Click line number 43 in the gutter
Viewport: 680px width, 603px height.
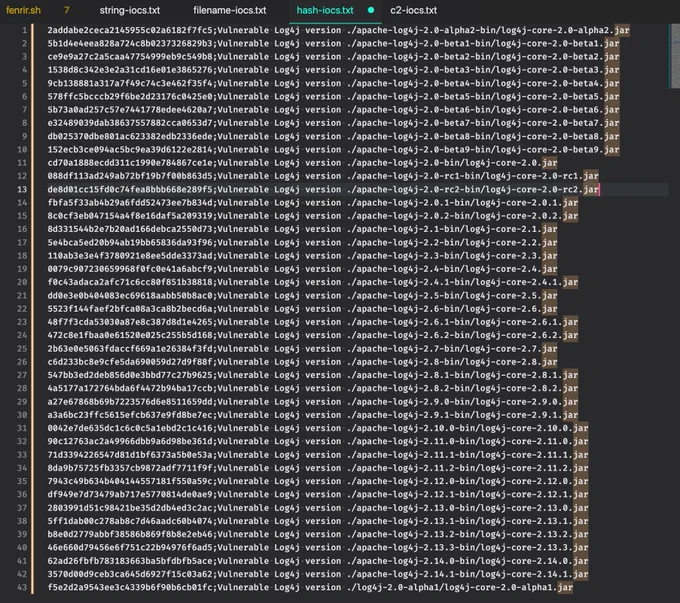(x=22, y=587)
